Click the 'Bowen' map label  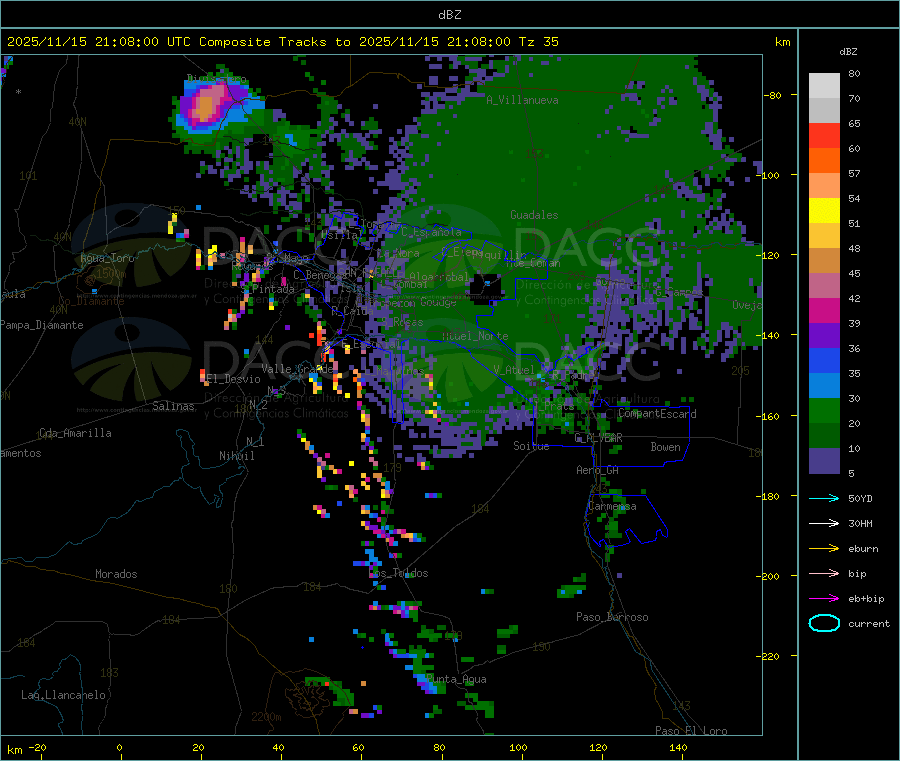tap(665, 447)
